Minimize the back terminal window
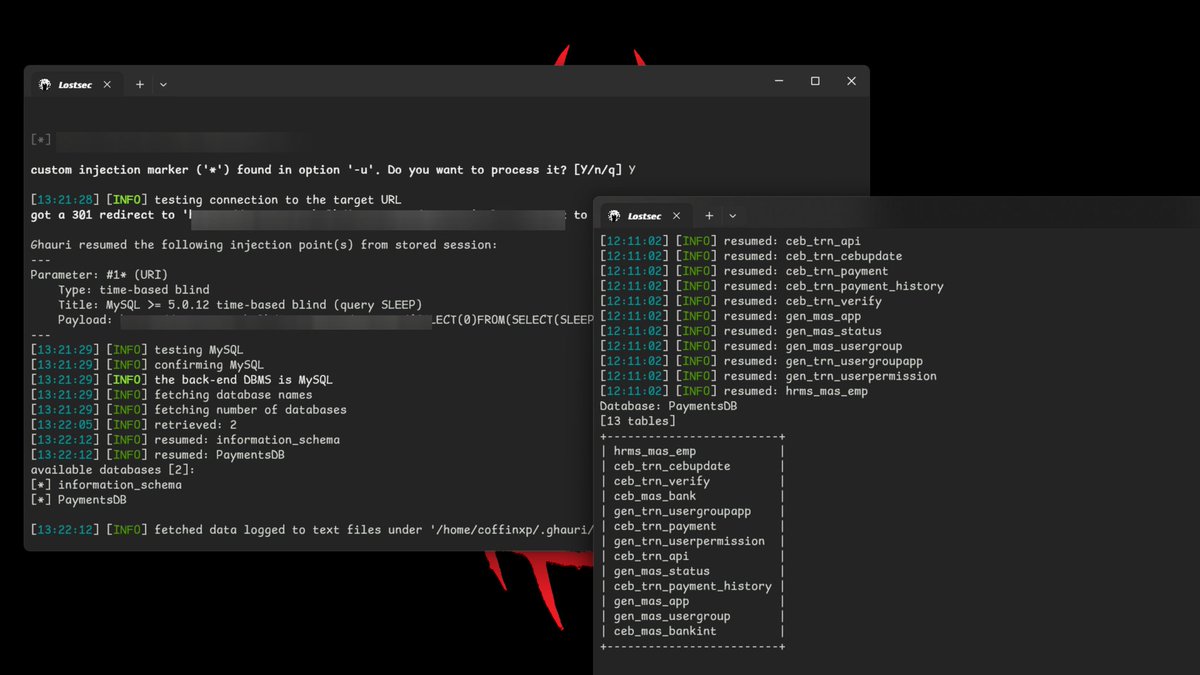The height and width of the screenshot is (675, 1200). pyautogui.click(x=780, y=81)
